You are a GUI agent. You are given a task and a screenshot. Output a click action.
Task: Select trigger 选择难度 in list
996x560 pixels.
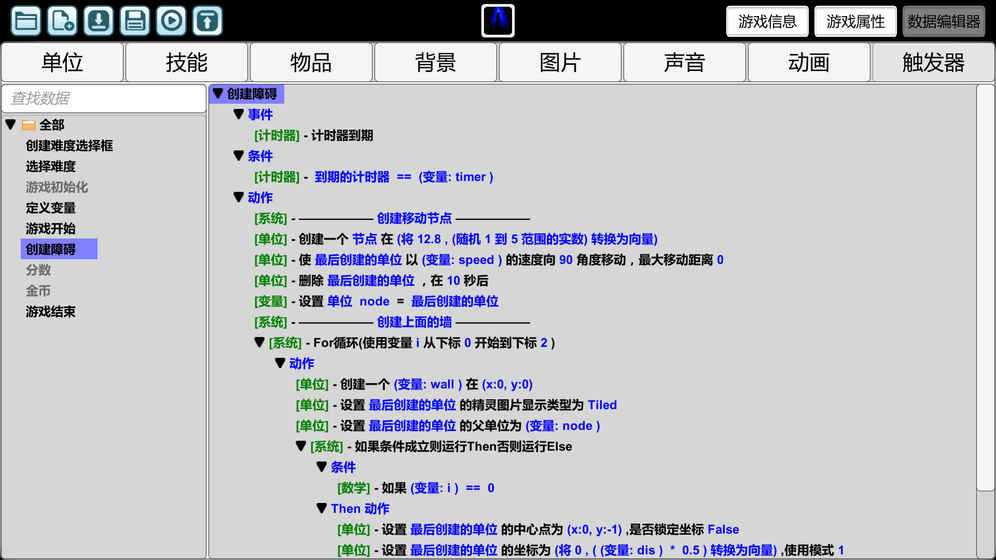click(51, 166)
